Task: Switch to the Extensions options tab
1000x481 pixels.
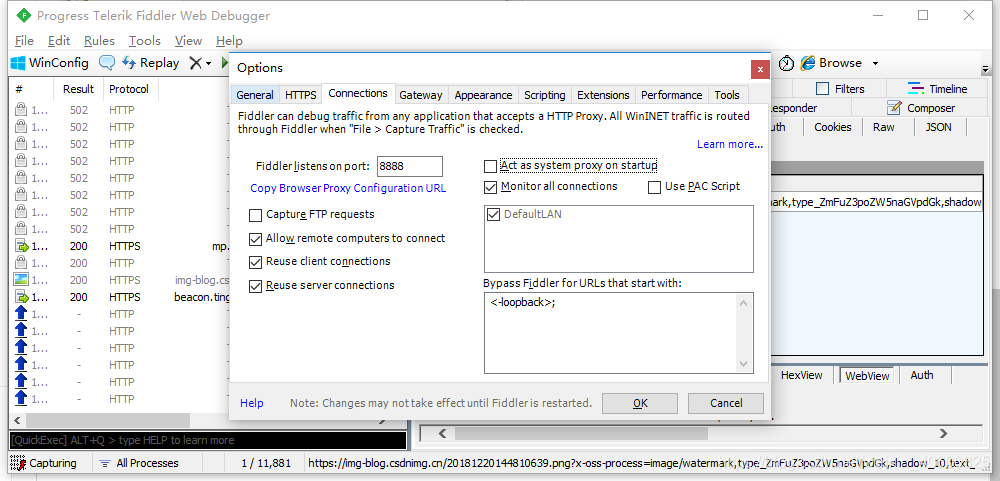Action: pyautogui.click(x=603, y=95)
